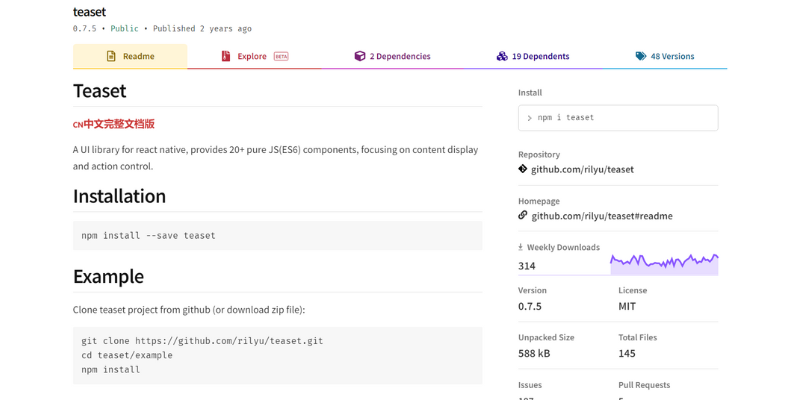800x400 pixels.
Task: Click the red Explore file icon
Action: click(226, 56)
